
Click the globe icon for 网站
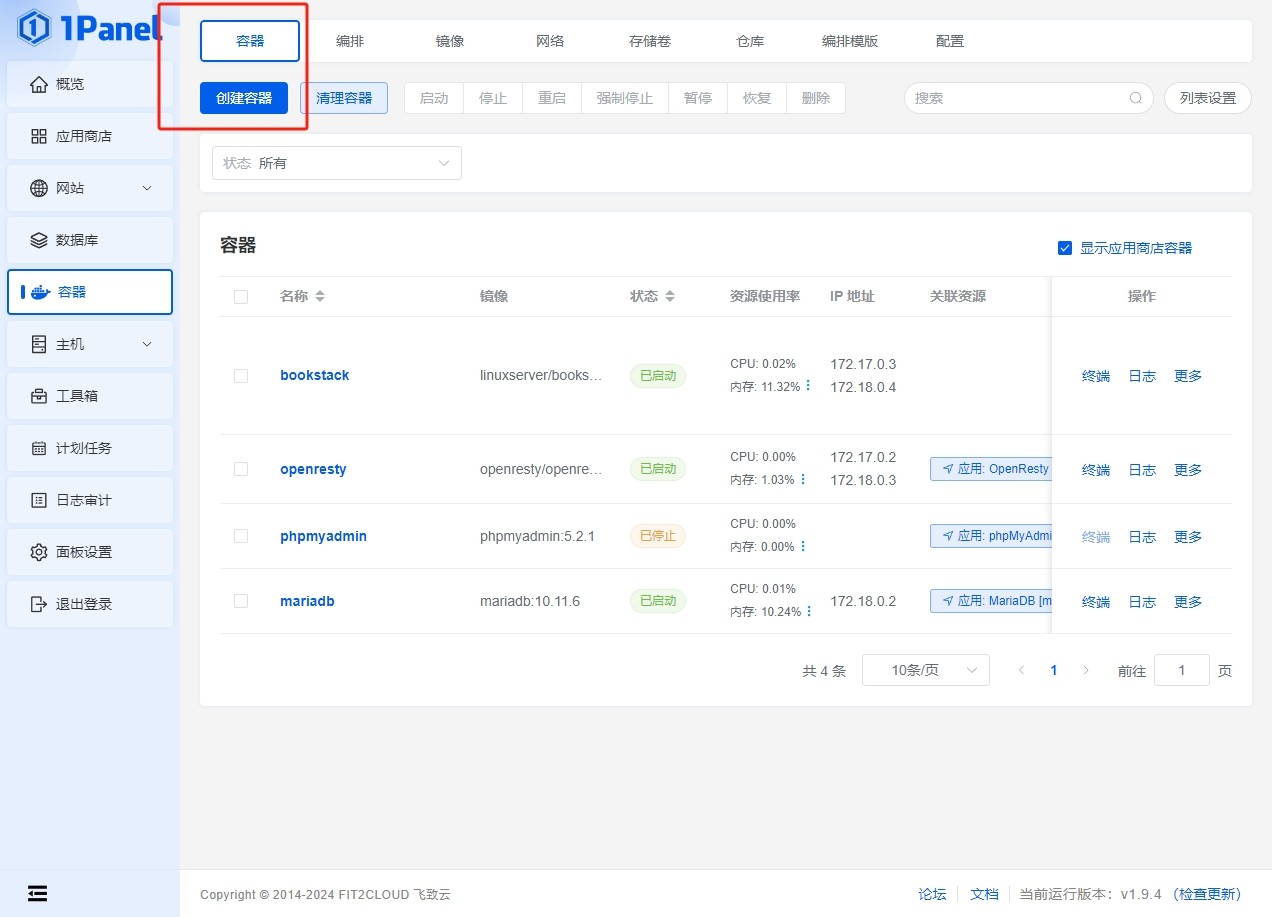[39, 188]
